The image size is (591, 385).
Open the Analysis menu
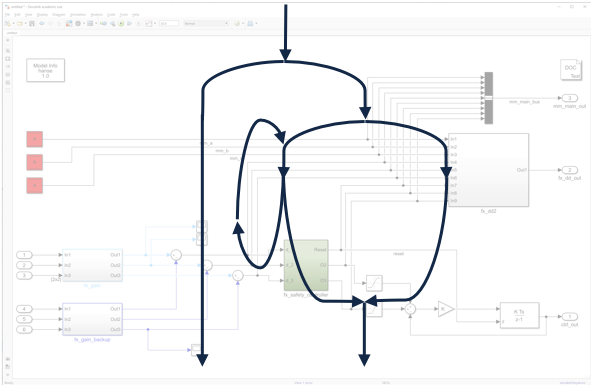(97, 15)
